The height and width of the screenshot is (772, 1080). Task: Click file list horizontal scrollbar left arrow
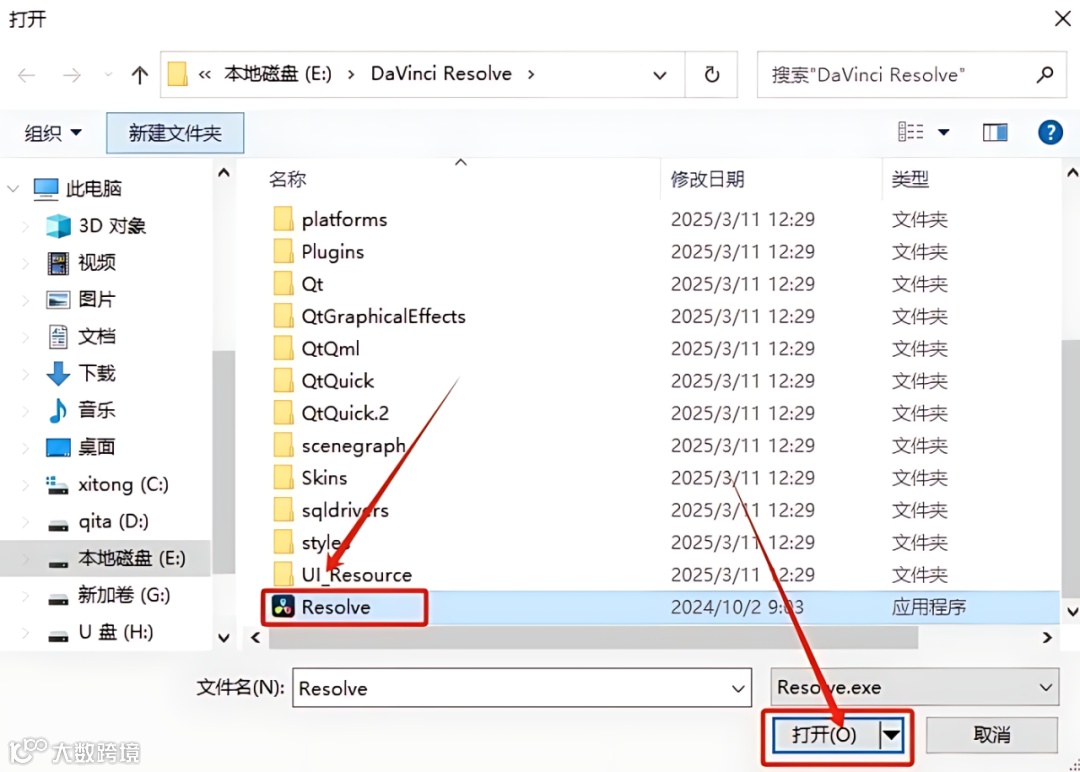256,638
